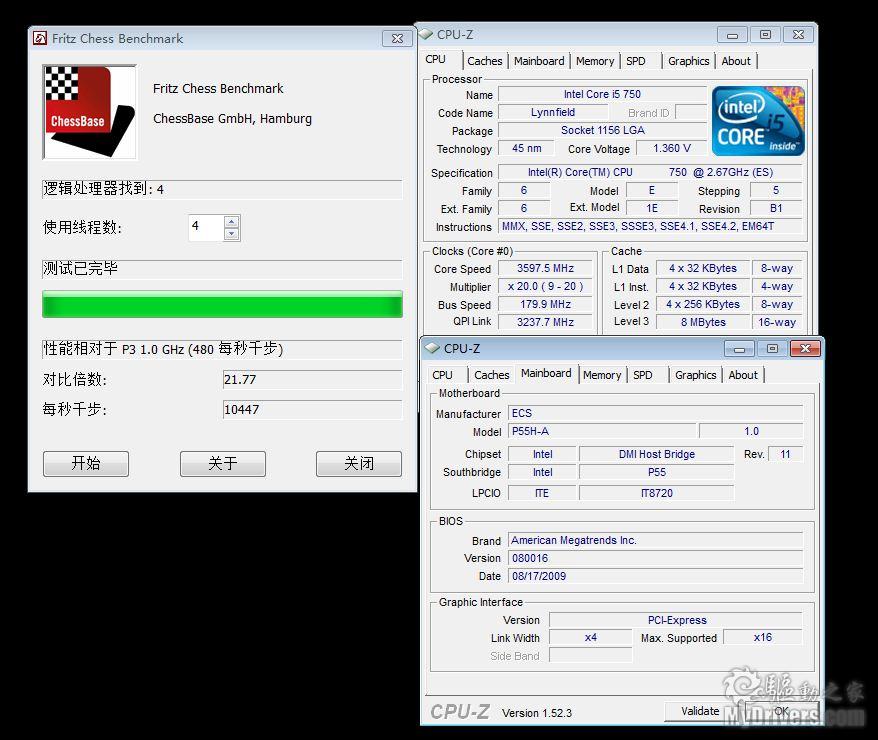The height and width of the screenshot is (740, 878).
Task: Click the 对比倍数 value 21.77
Action: click(312, 380)
